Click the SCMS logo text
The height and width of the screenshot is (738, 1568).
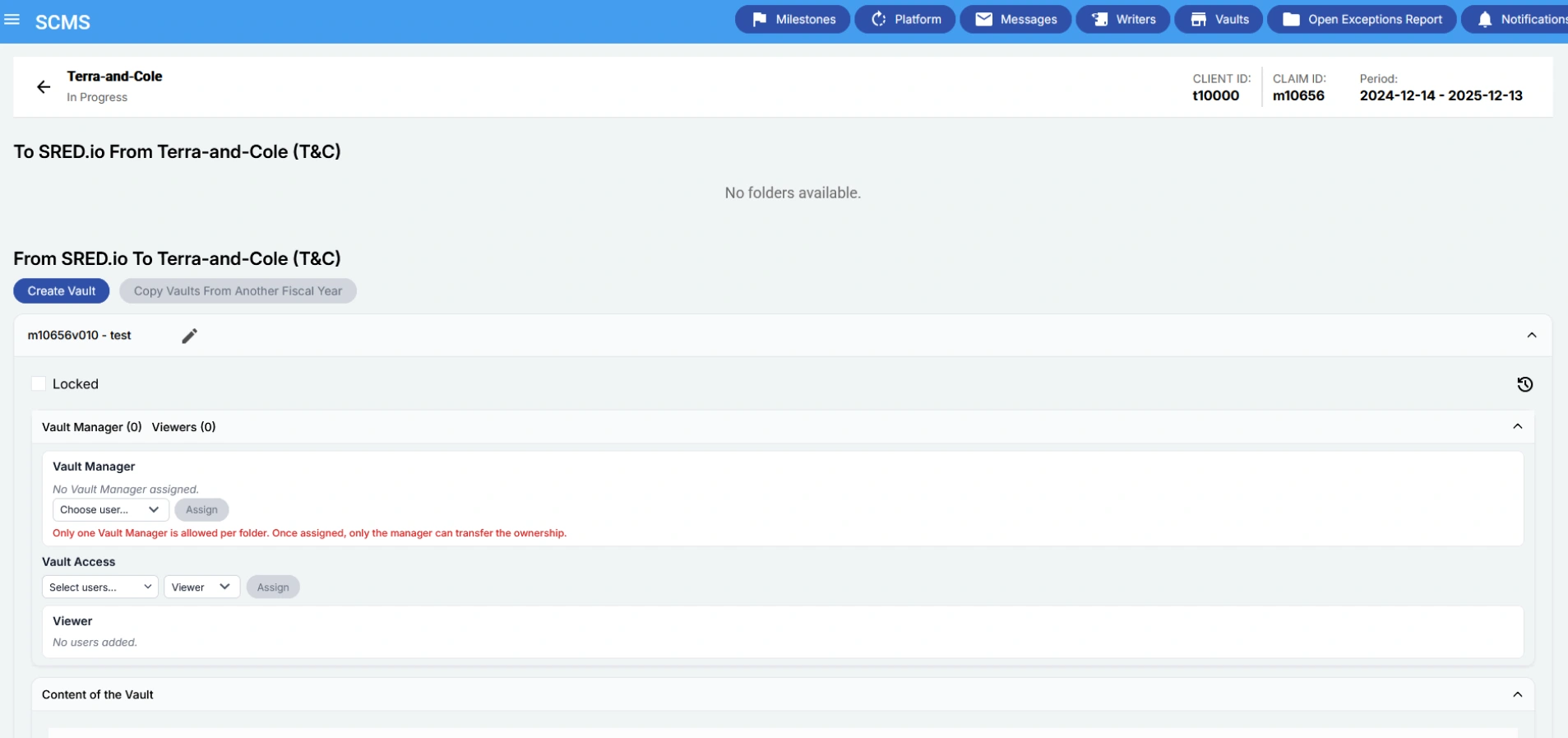62,22
